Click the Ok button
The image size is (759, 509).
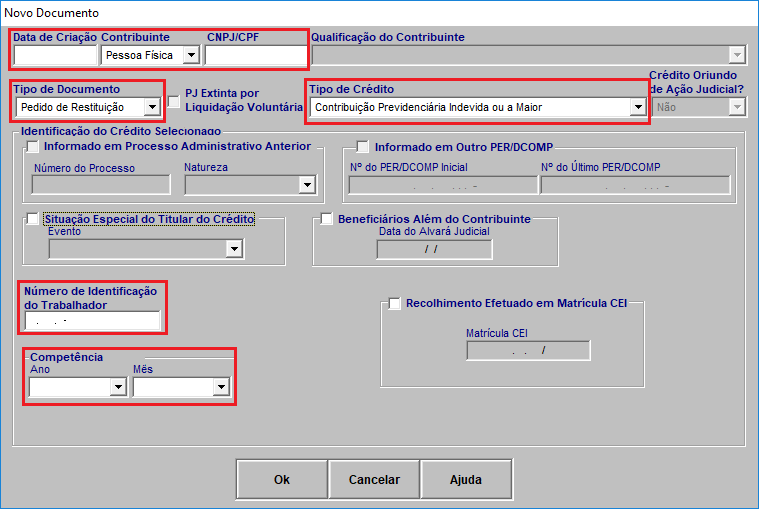(x=281, y=480)
